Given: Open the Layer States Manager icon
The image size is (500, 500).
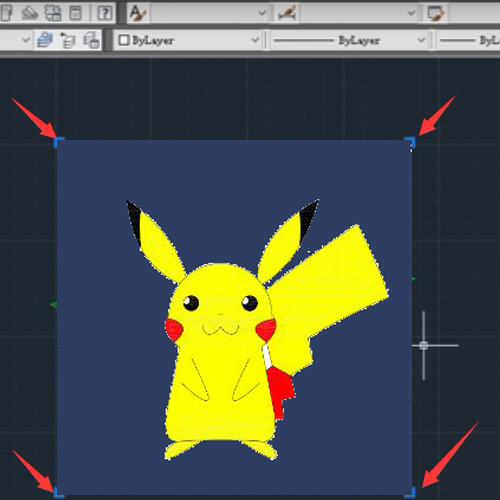Looking at the screenshot, I should 91,40.
